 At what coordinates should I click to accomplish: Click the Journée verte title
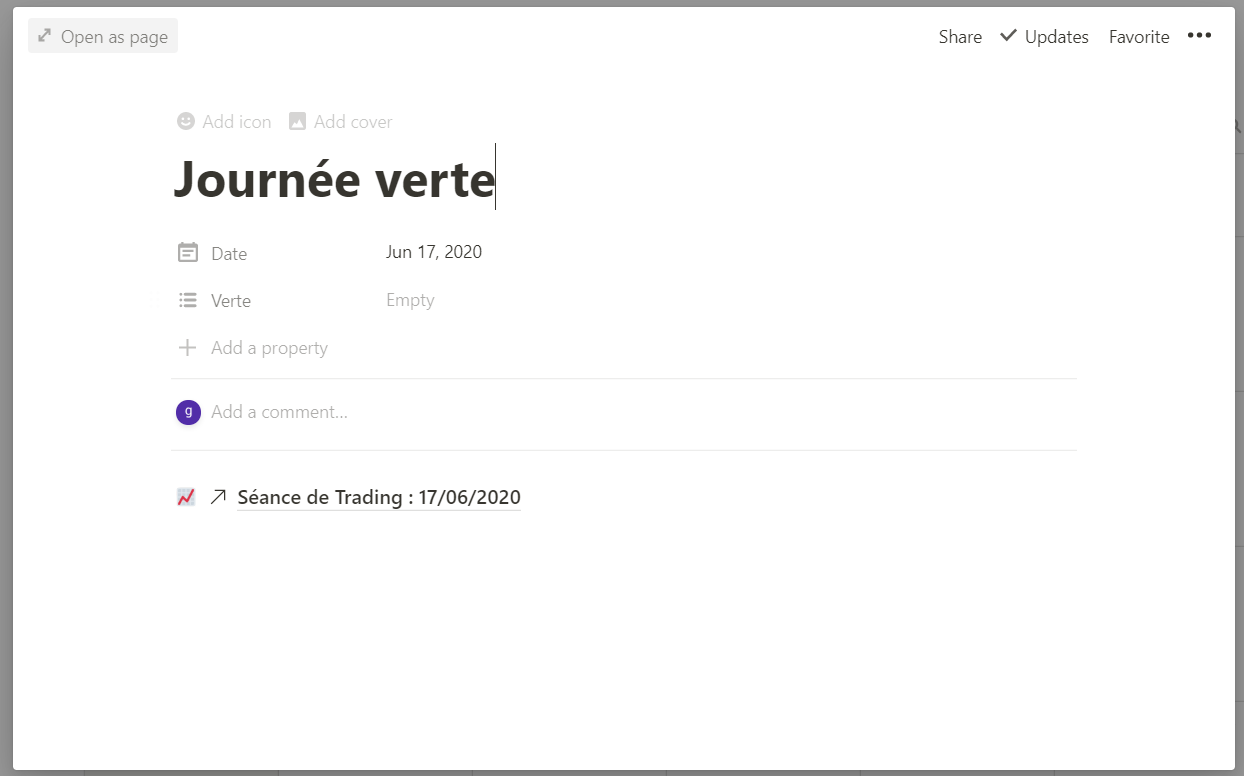(335, 179)
